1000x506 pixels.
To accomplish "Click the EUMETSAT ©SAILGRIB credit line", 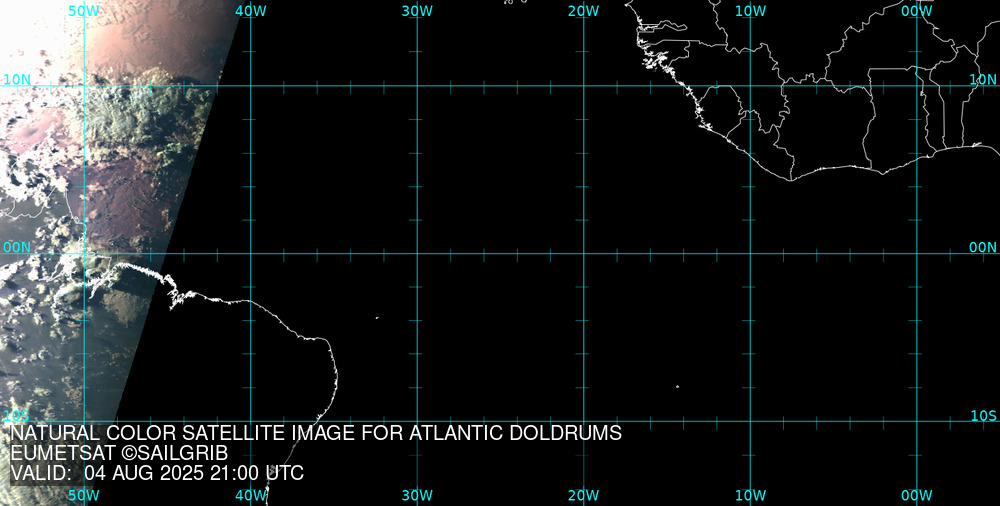I will point(119,453).
